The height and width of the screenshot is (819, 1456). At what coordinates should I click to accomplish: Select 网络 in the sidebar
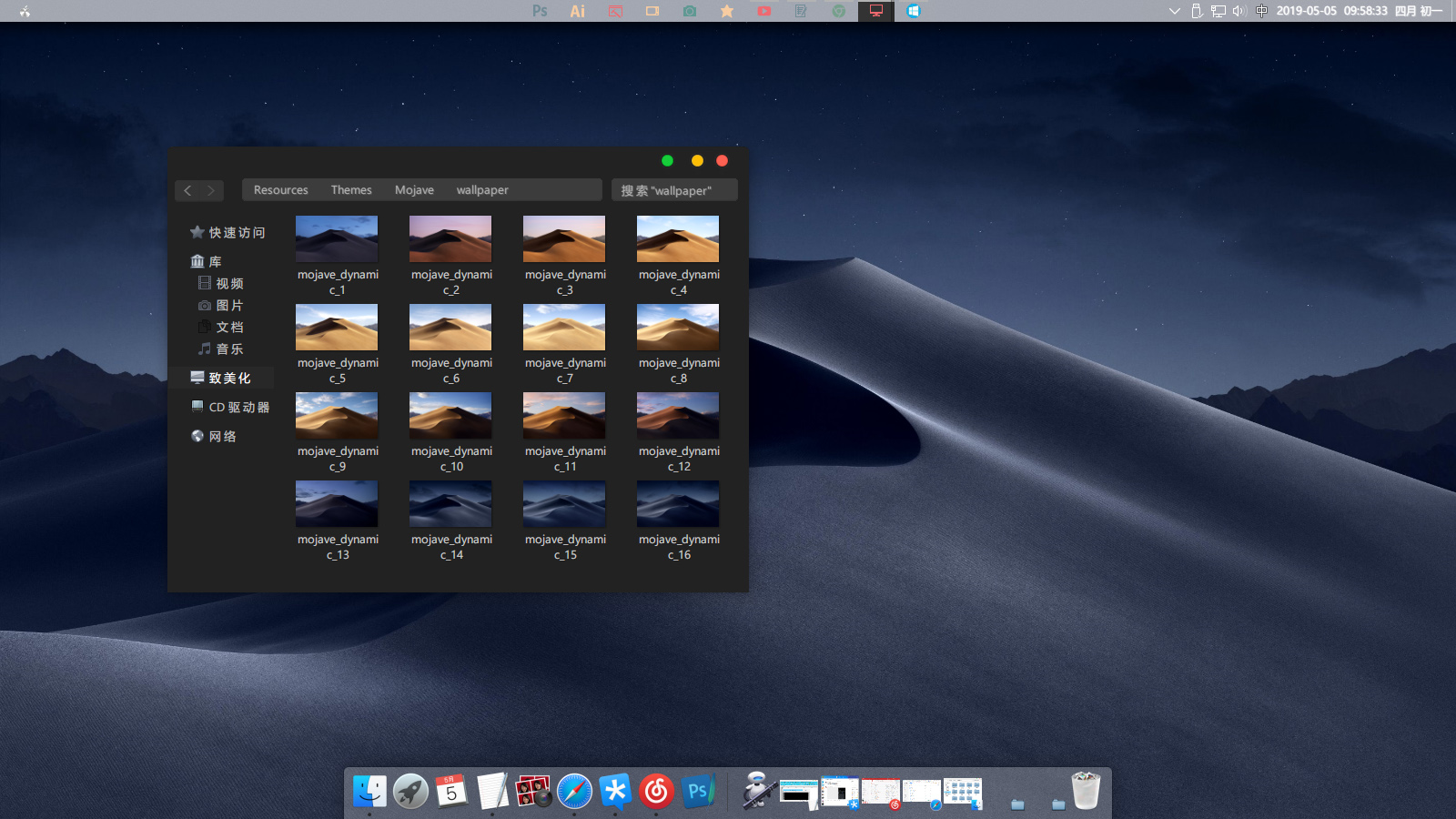click(x=213, y=437)
